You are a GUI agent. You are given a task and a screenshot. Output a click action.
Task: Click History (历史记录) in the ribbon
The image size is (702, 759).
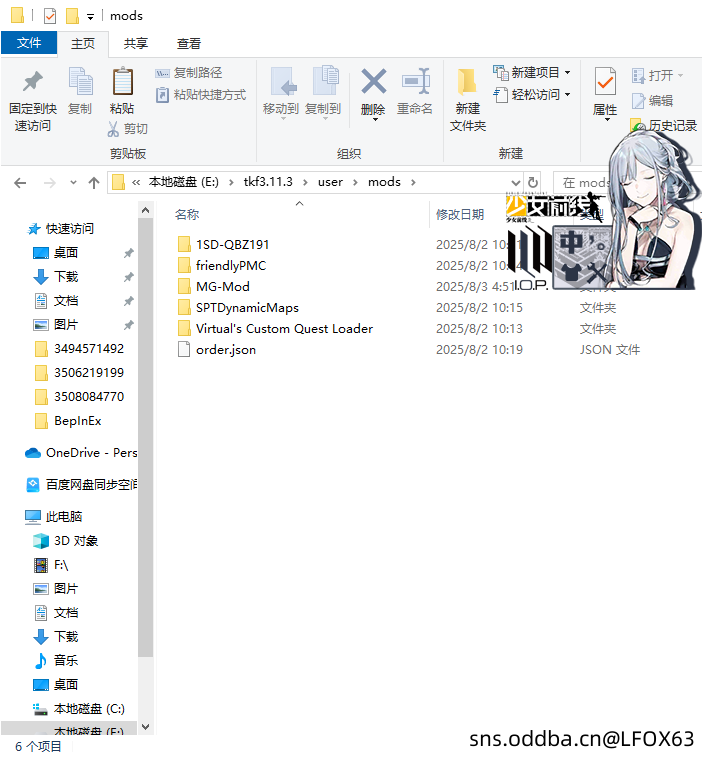tap(664, 126)
